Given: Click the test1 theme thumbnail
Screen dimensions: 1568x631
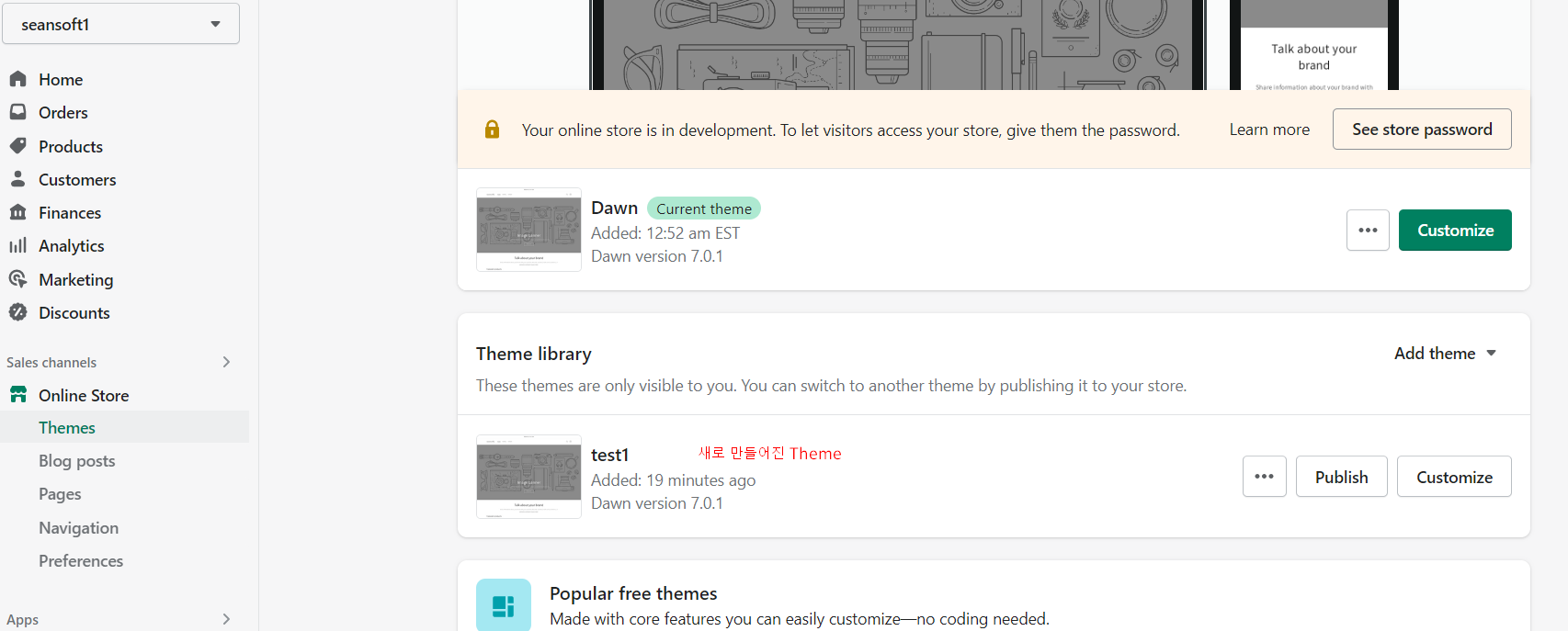Looking at the screenshot, I should click(x=528, y=477).
